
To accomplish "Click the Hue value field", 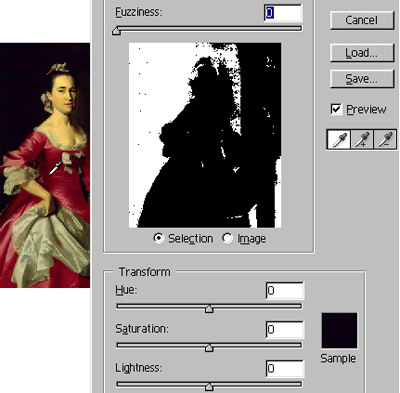I will click(285, 290).
